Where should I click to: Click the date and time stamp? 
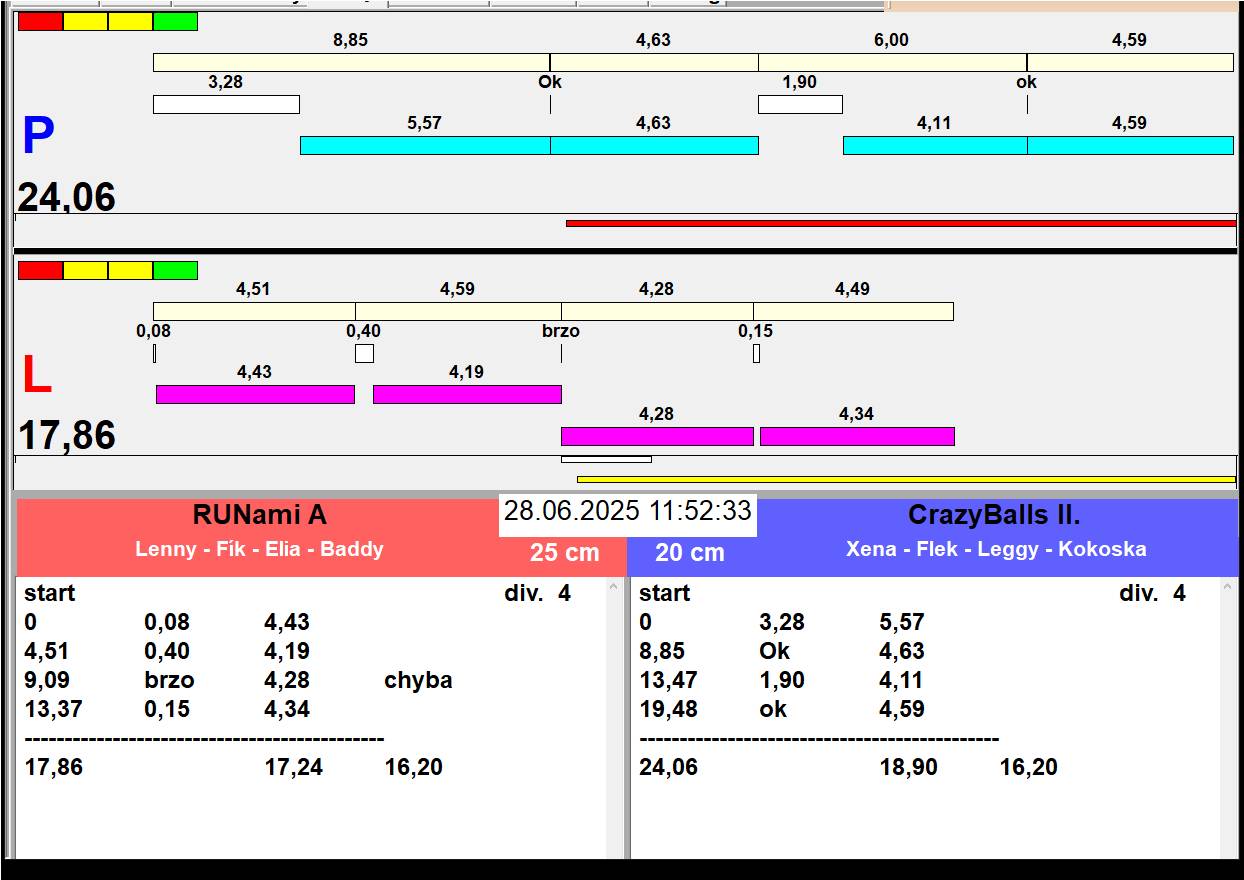pos(627,511)
